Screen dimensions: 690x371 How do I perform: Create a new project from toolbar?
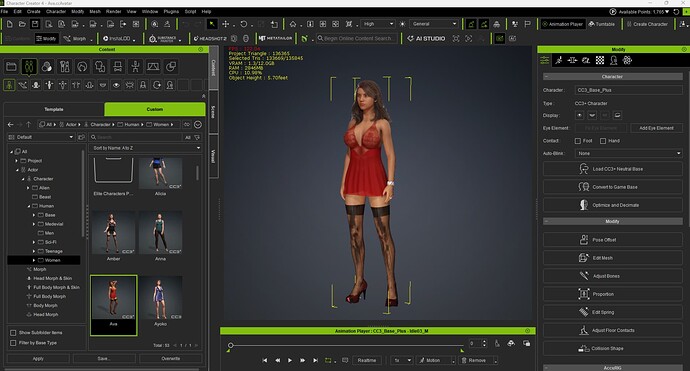tap(10, 24)
